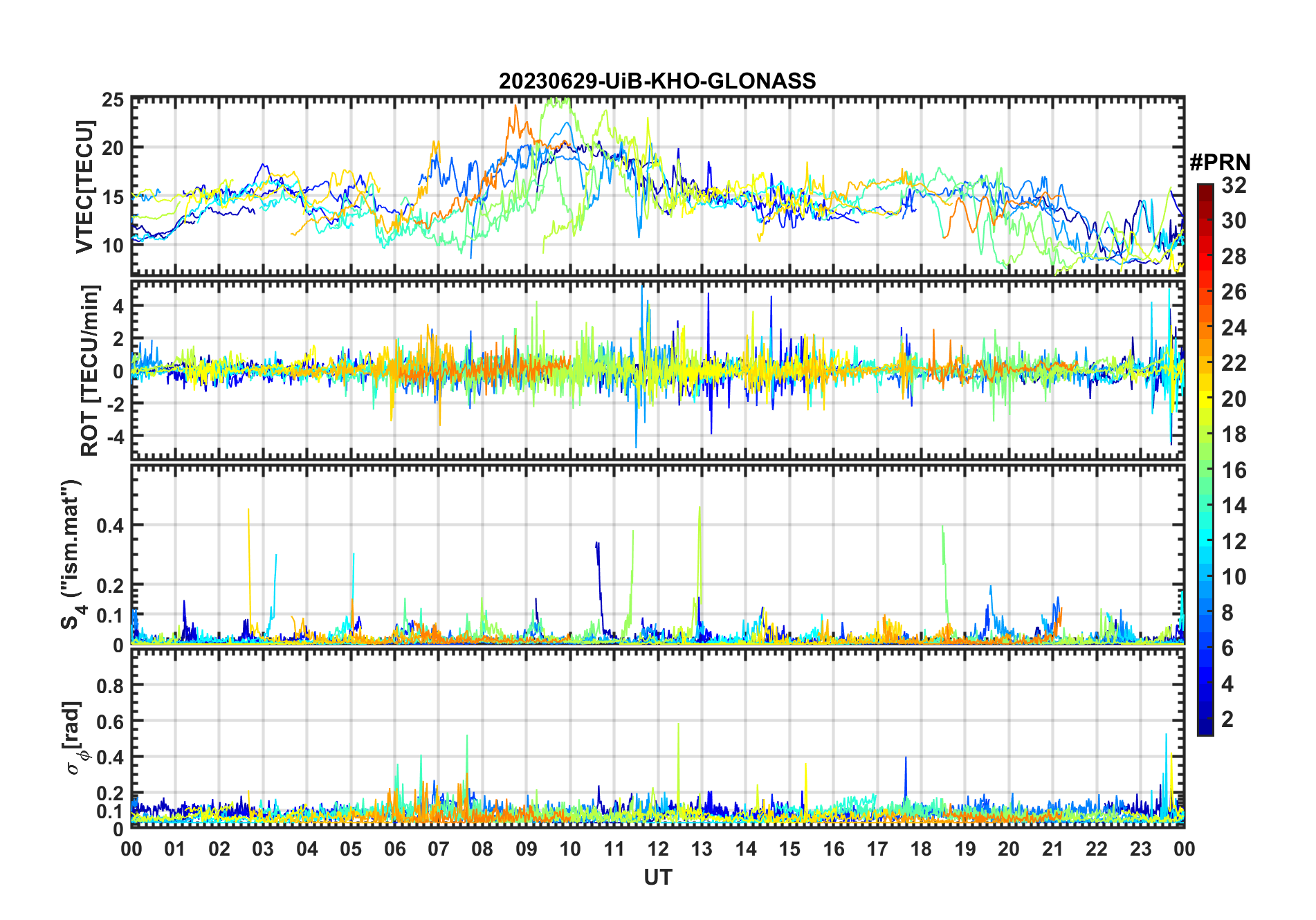Click the yellow S4 spike before 03 UT
Screen dimensions: 1316x920
[249, 540]
